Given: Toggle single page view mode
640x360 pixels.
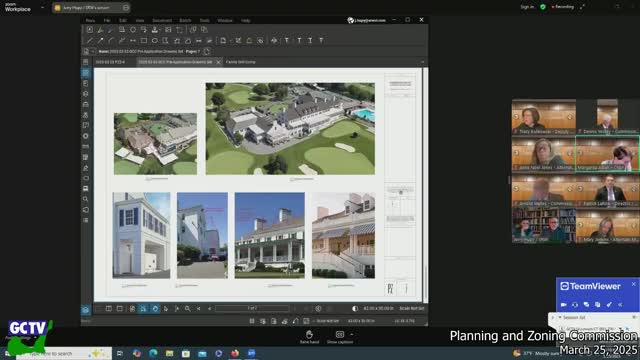Looking at the screenshot, I should point(109,309).
